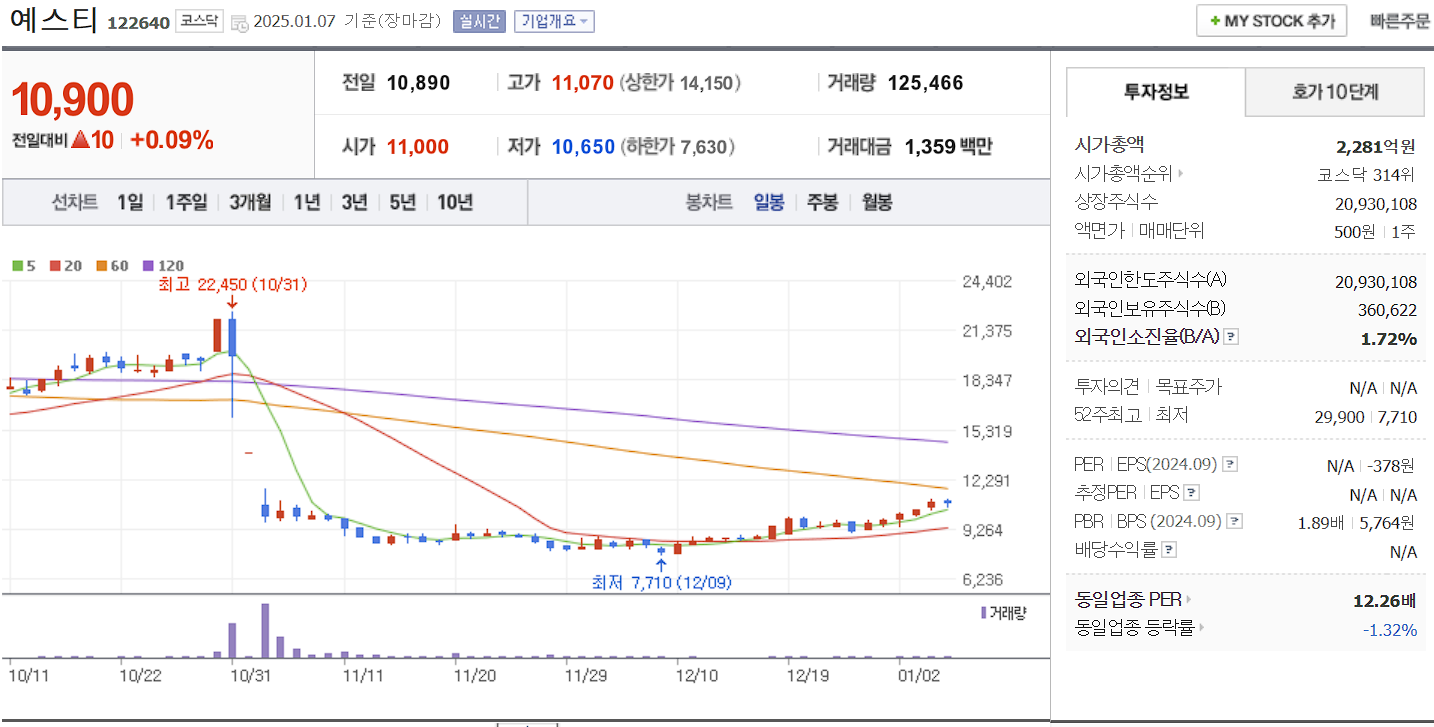The width and height of the screenshot is (1434, 727).
Task: Click the calendar chart icon before 2025.01.07
Action: pos(239,22)
